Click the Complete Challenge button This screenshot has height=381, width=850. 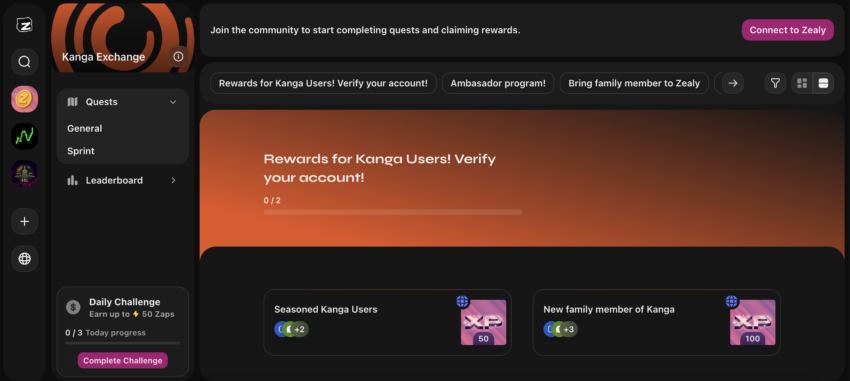pos(123,360)
